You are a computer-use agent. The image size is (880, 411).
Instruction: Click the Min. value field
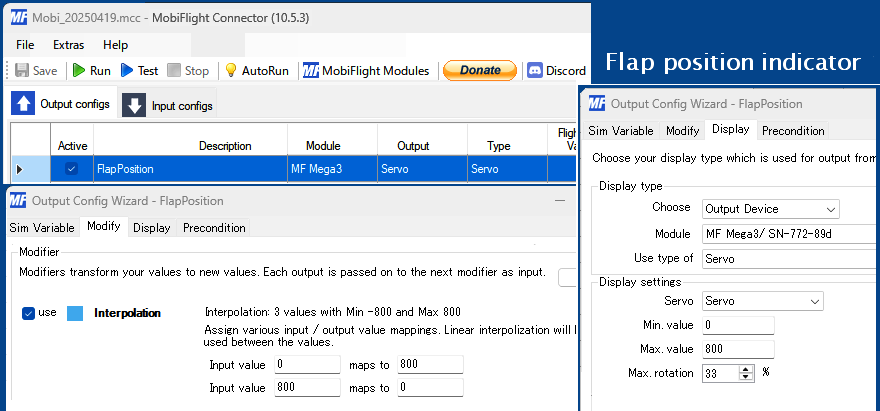click(738, 325)
